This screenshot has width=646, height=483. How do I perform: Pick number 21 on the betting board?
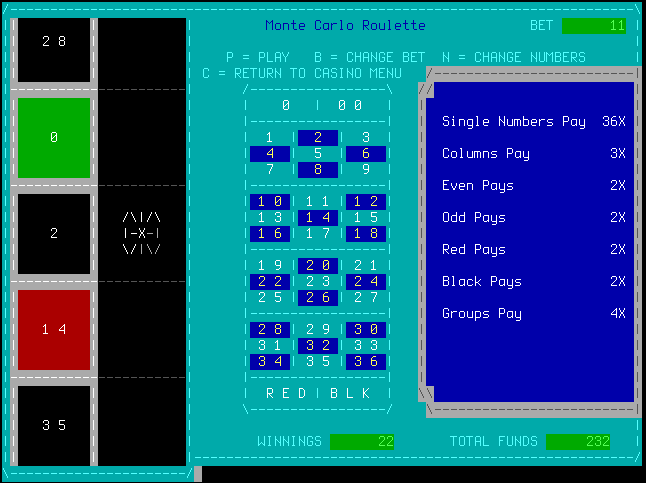(366, 265)
